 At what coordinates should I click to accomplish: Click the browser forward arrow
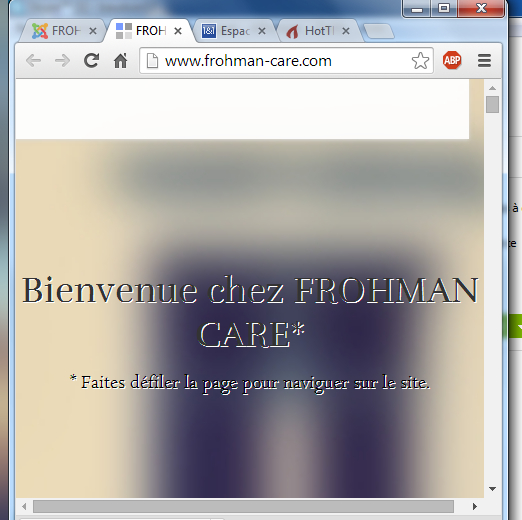point(62,61)
